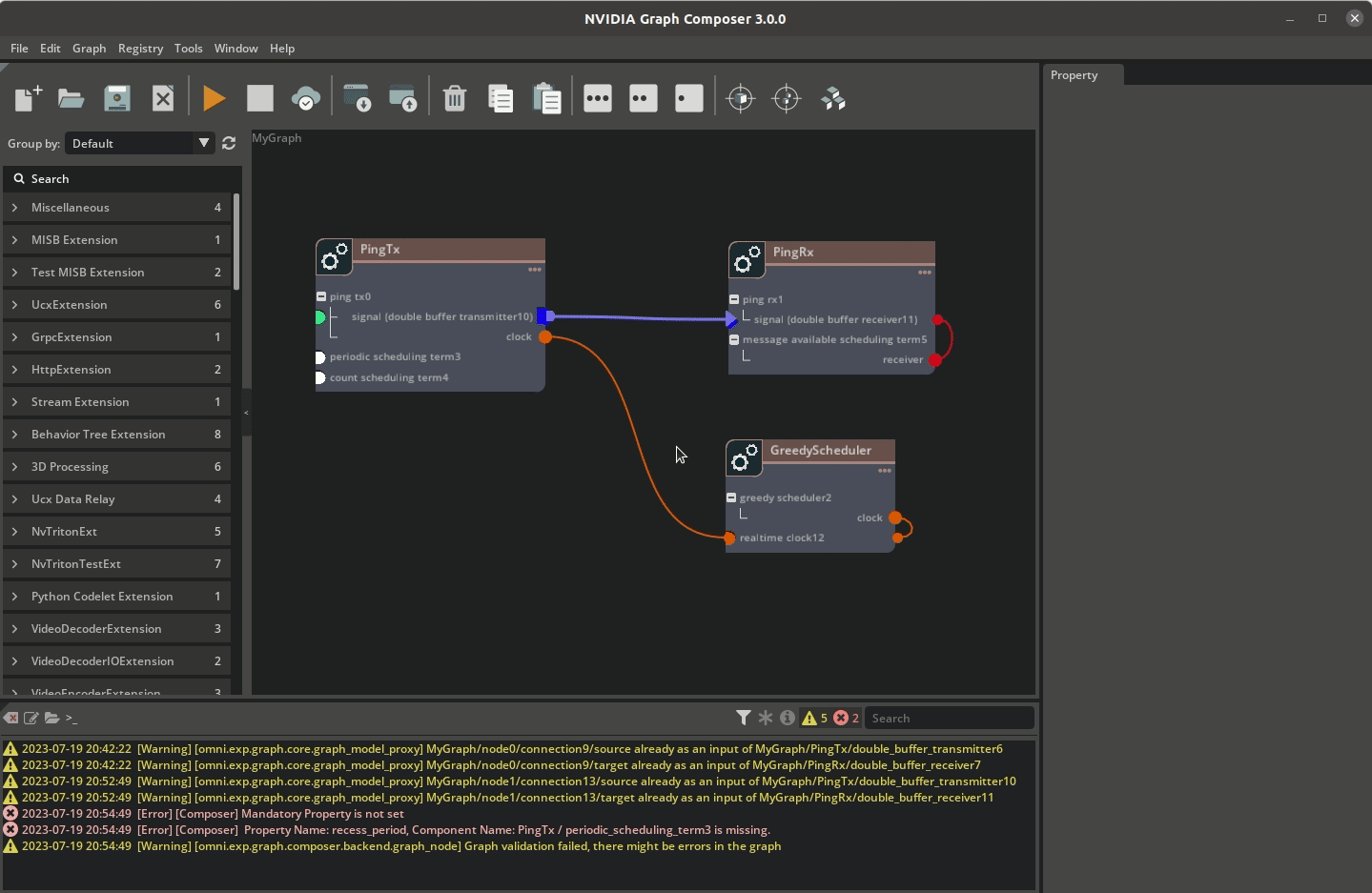Open the Edit menu
The height and width of the screenshot is (893, 1372).
pyautogui.click(x=51, y=49)
